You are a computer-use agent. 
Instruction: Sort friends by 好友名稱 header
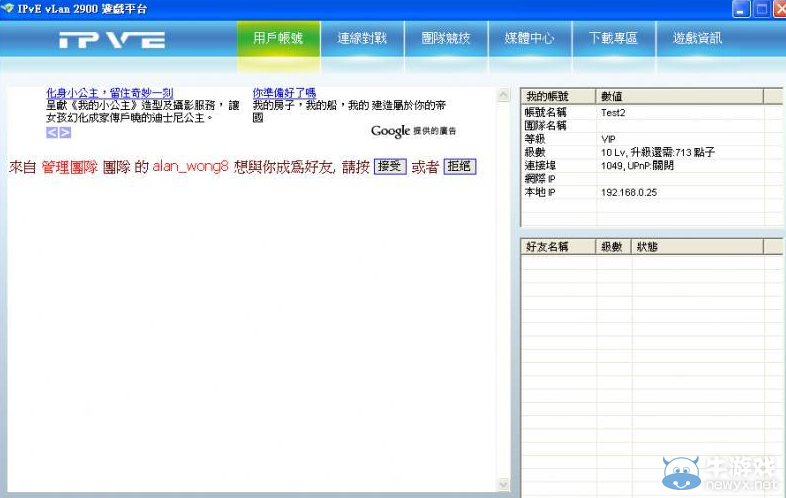(x=558, y=246)
